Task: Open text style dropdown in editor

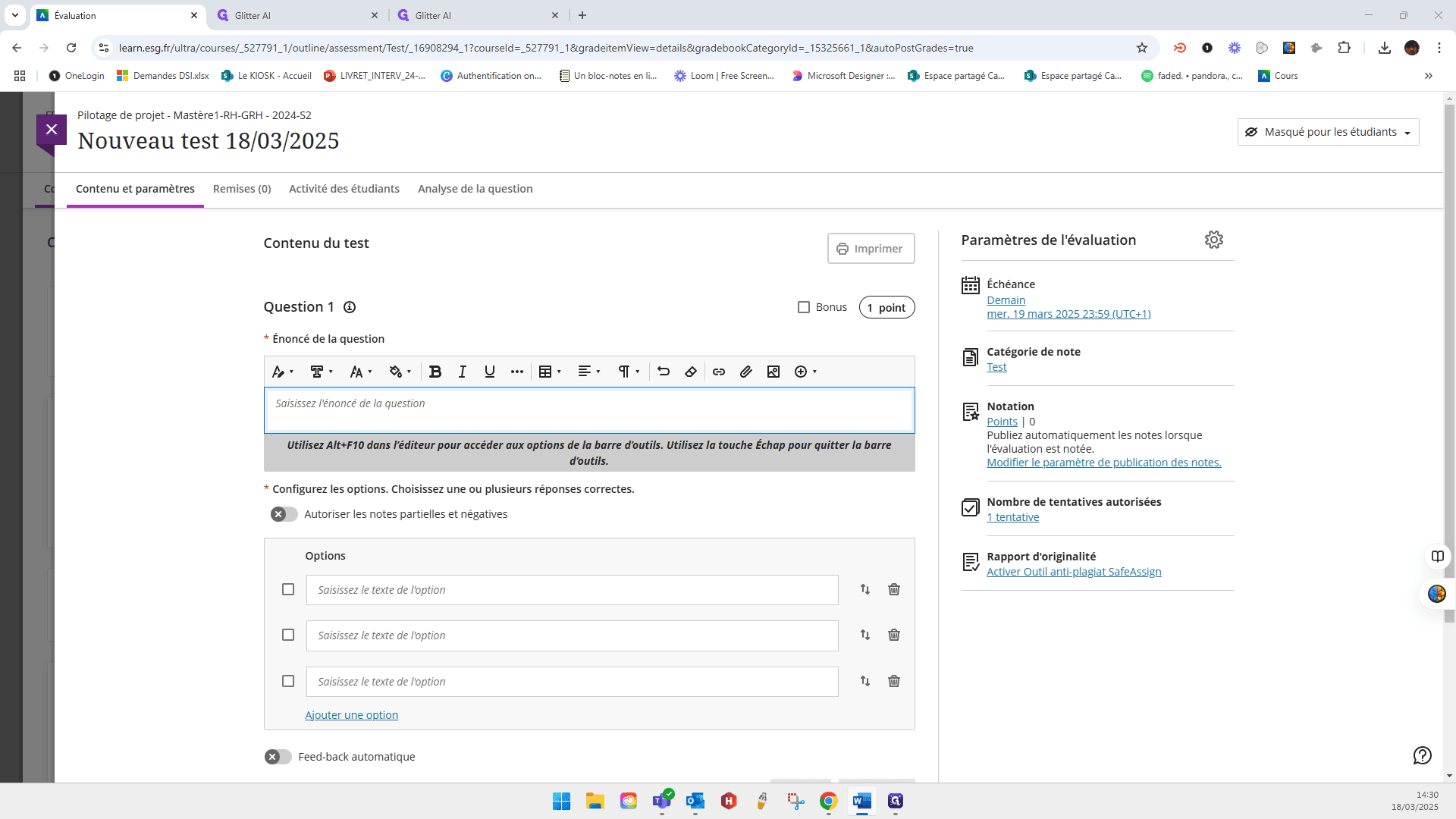Action: (x=283, y=372)
